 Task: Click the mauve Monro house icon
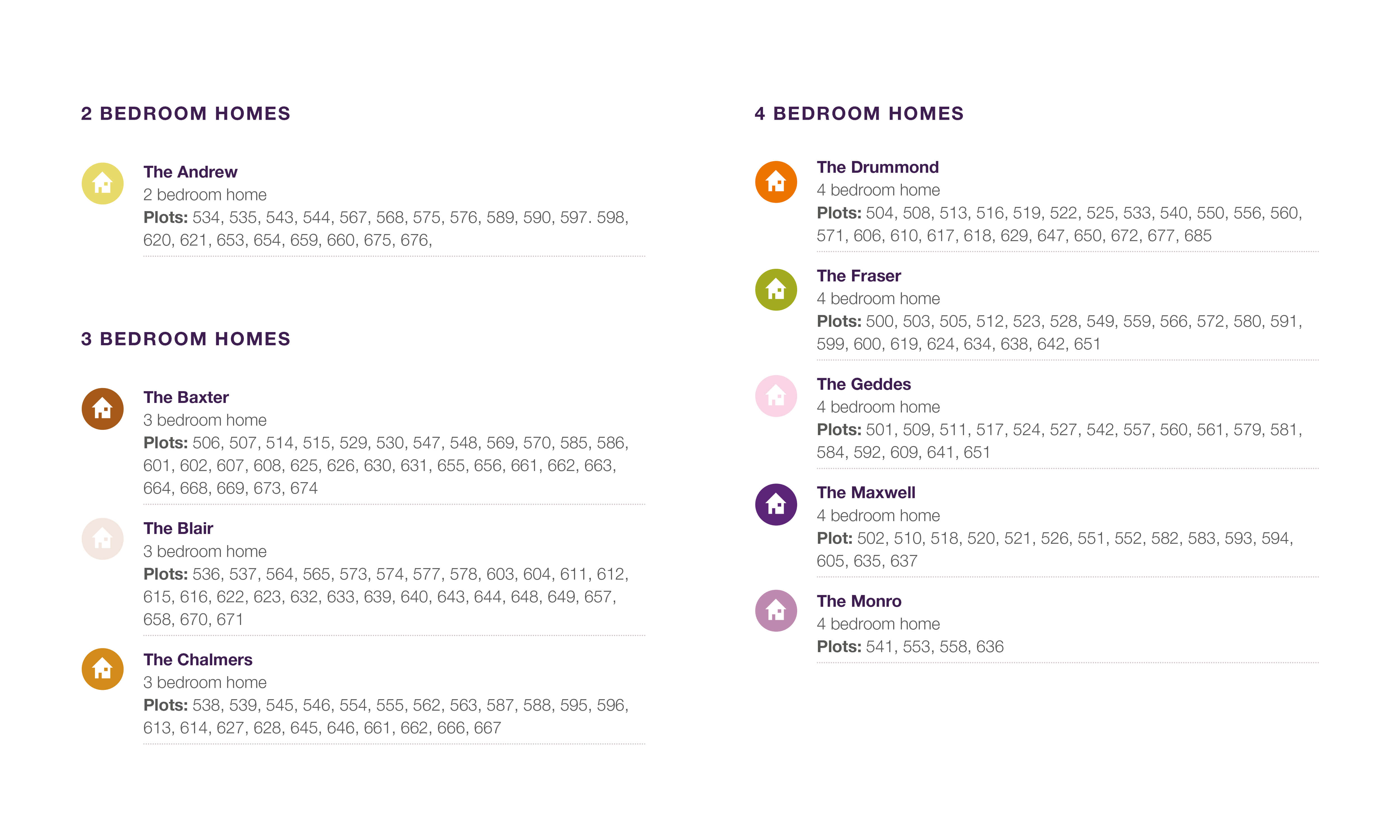pyautogui.click(x=776, y=611)
